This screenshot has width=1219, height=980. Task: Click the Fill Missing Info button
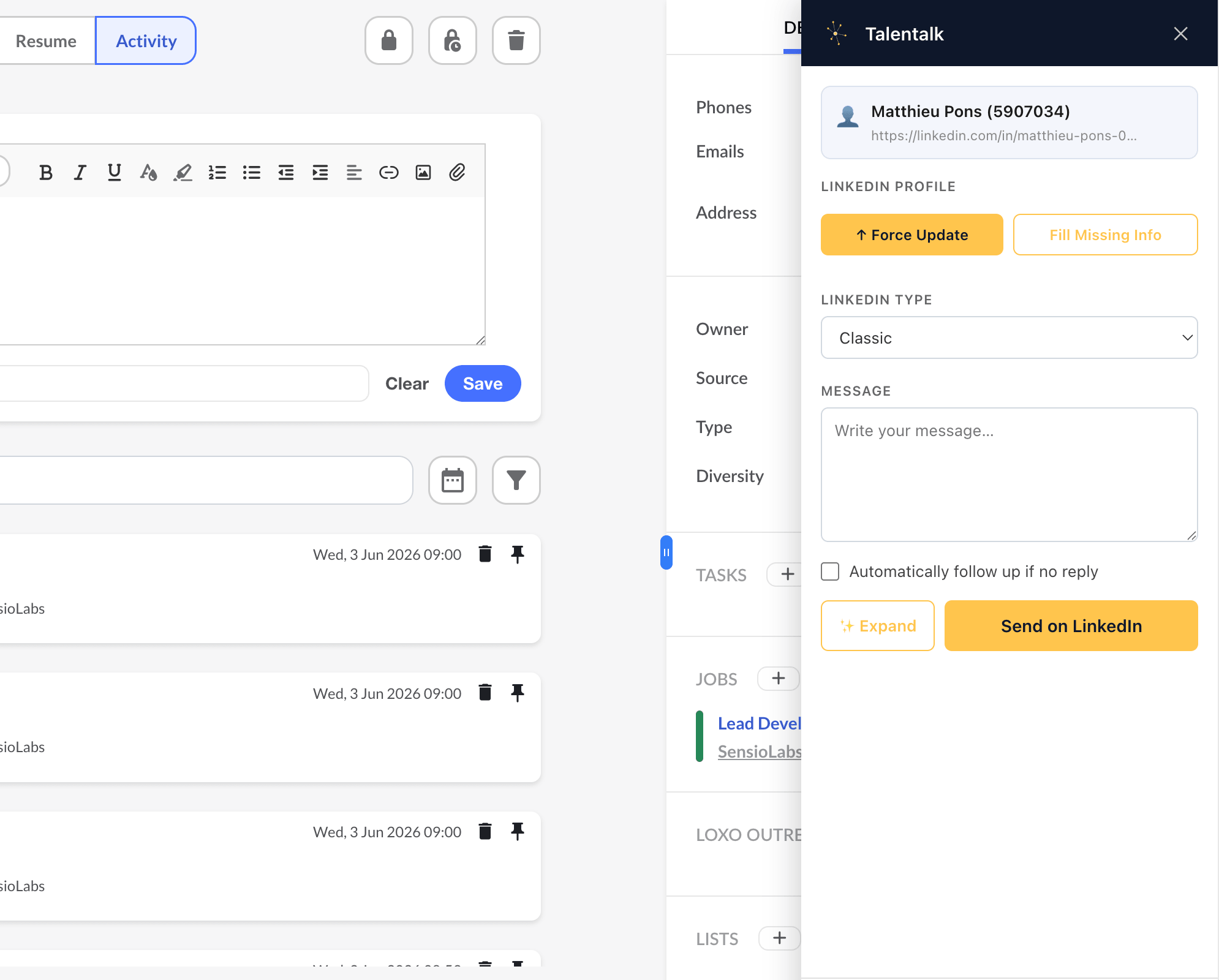click(1105, 235)
